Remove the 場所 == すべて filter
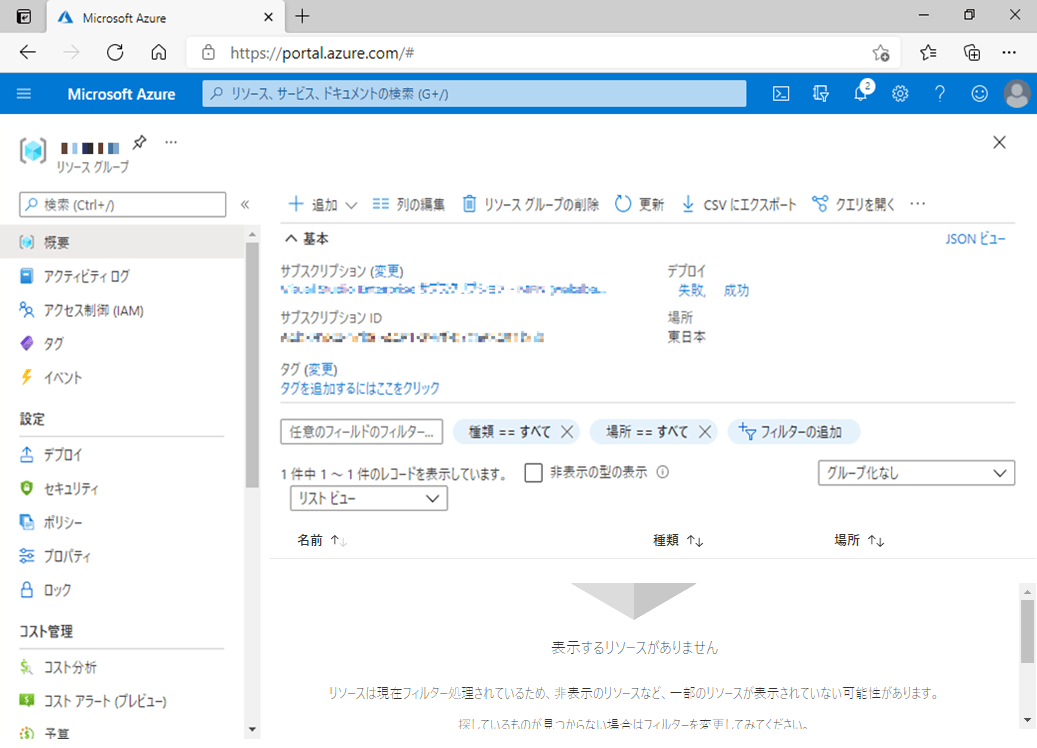This screenshot has width=1037, height=748. click(x=705, y=432)
